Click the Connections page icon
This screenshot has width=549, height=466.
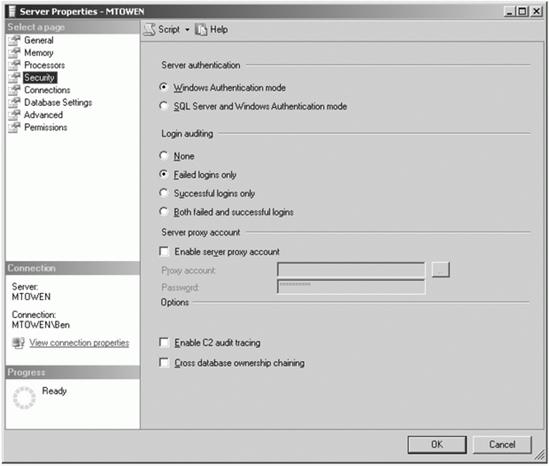(x=14, y=90)
